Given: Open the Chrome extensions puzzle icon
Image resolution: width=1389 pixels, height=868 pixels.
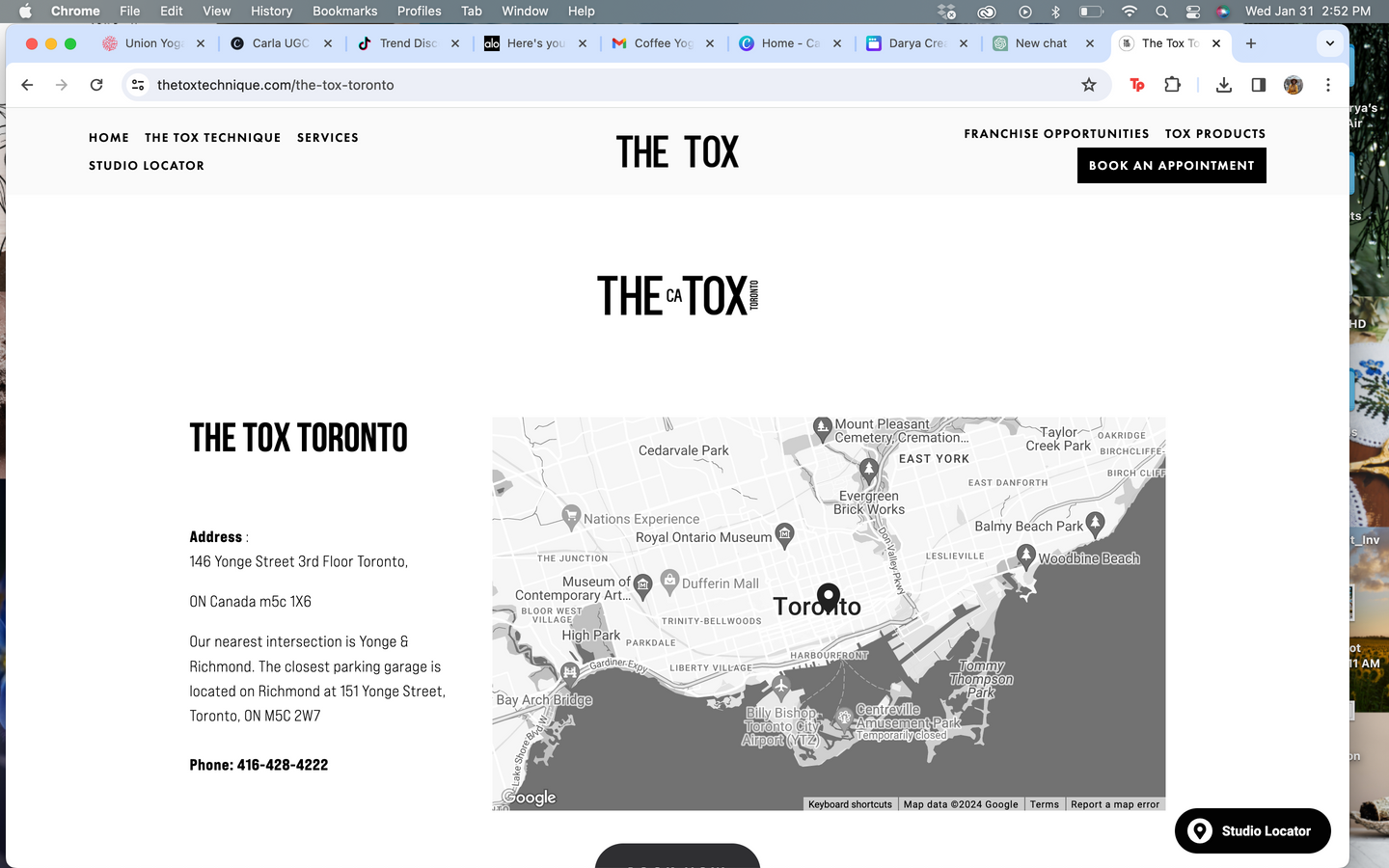Looking at the screenshot, I should 1172,85.
